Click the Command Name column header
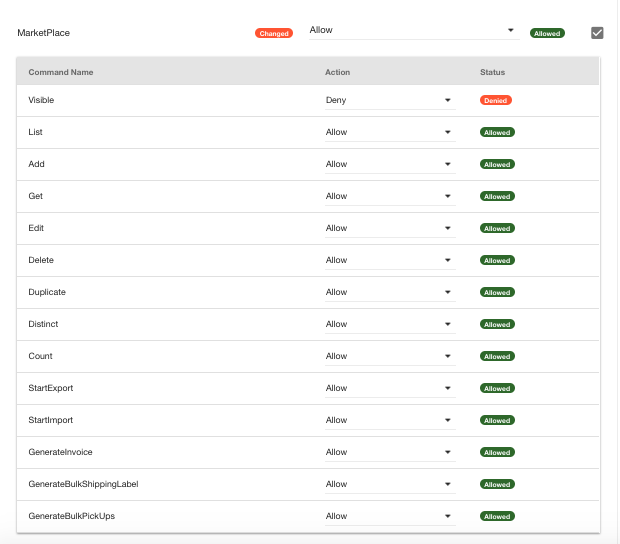 [x=61, y=72]
